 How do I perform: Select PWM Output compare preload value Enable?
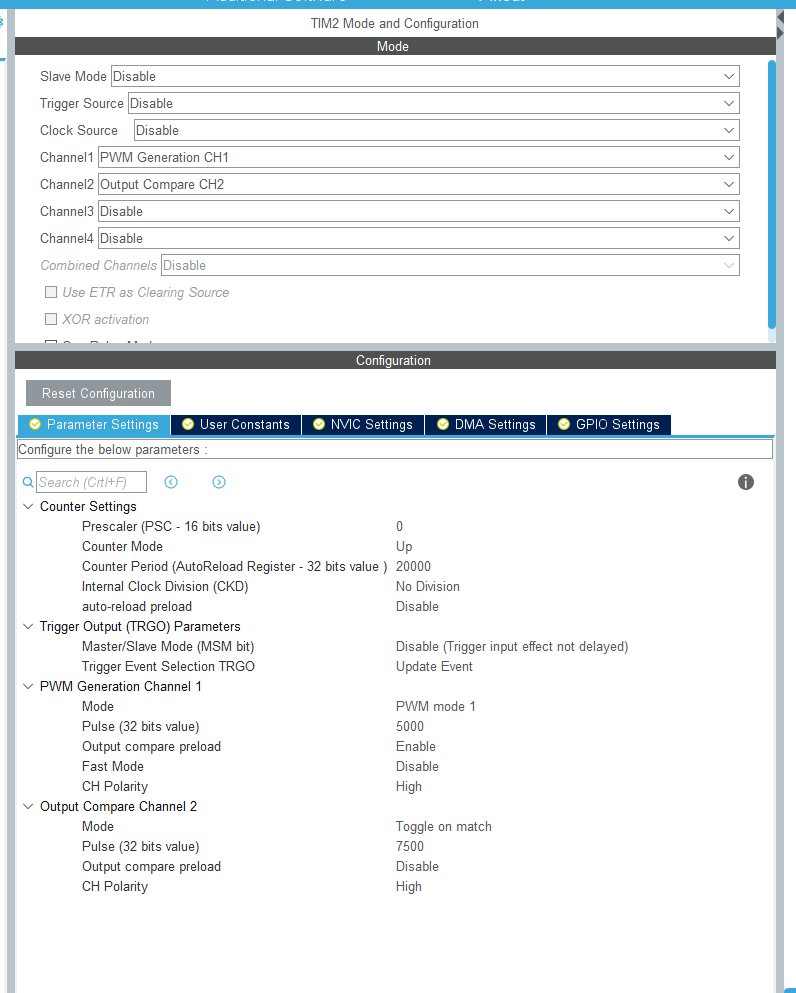click(415, 746)
